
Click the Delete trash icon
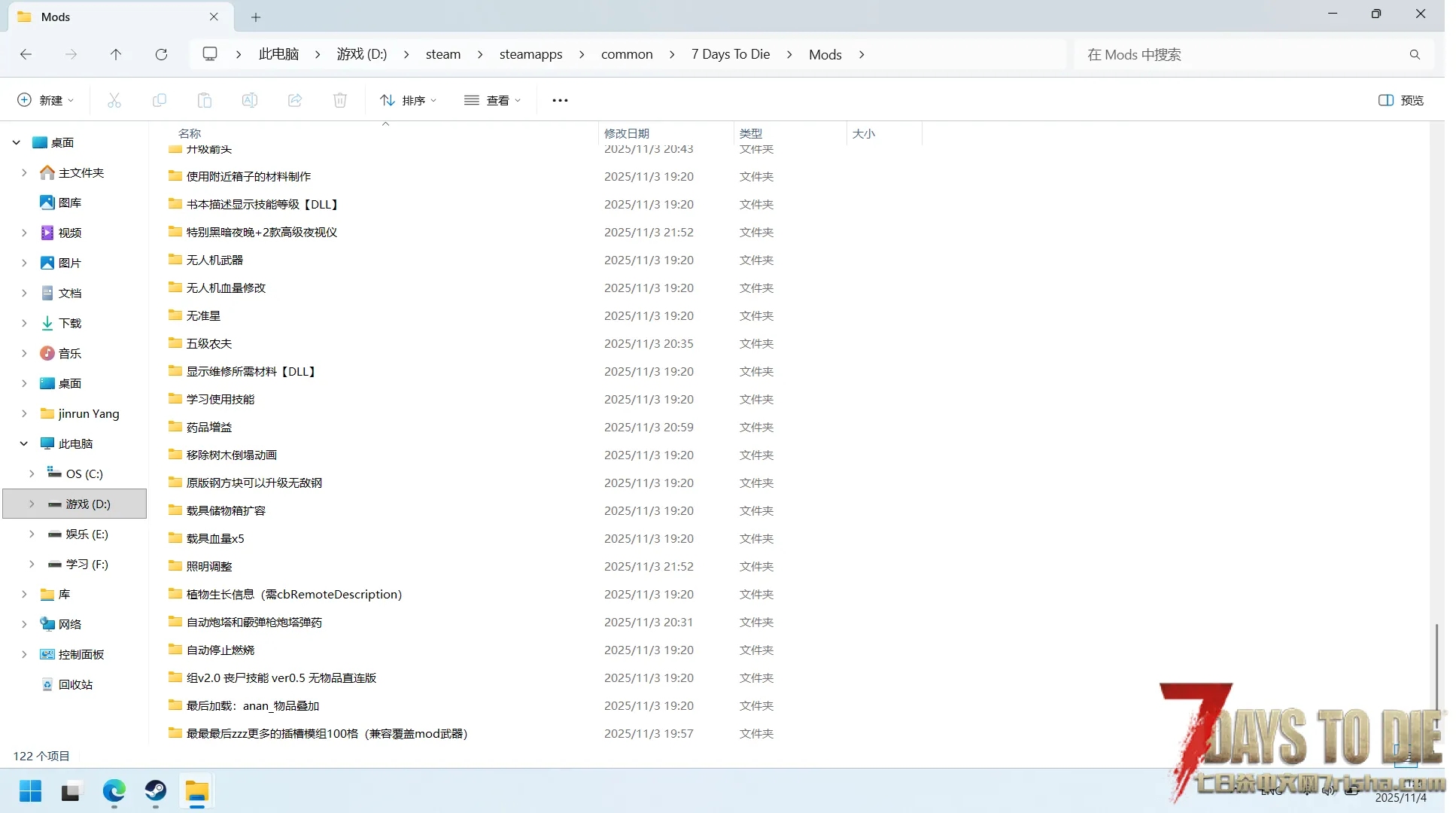coord(340,100)
